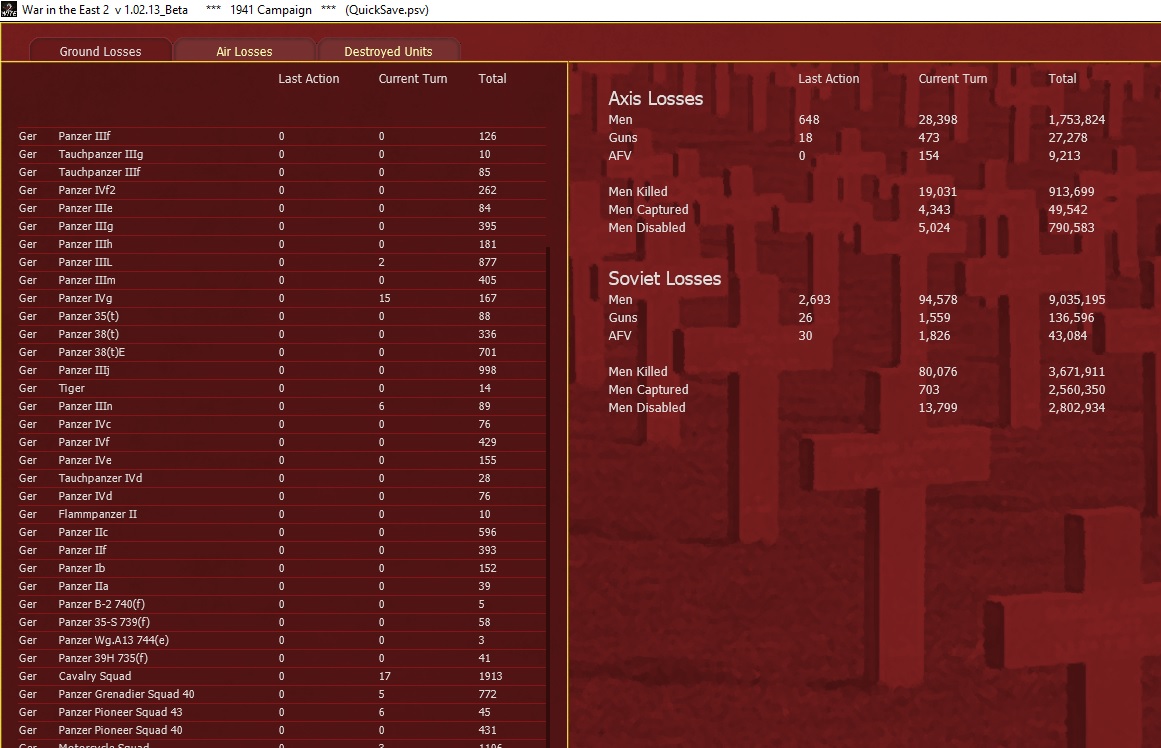Screen dimensions: 1161x748
Task: Select the Panzer Ib row
Action: 282,568
